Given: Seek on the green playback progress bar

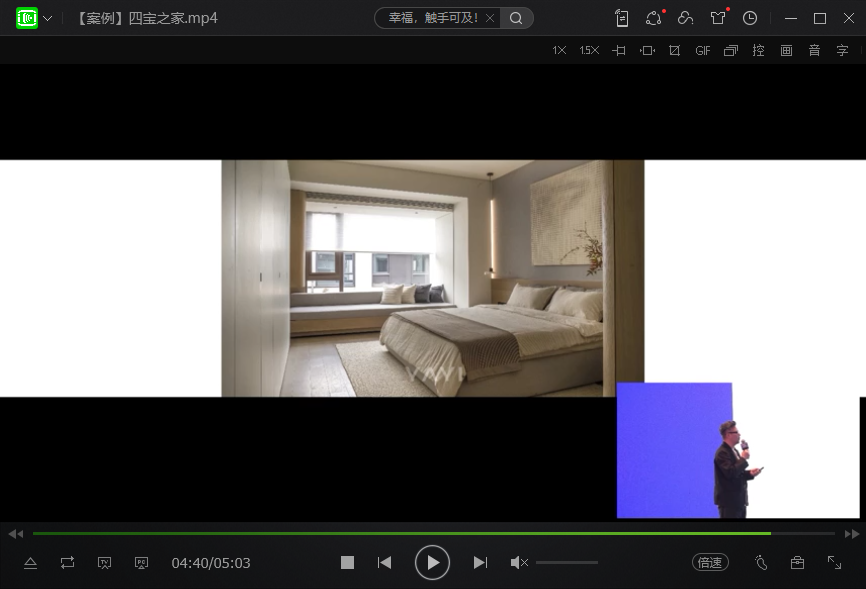Looking at the screenshot, I should point(434,534).
